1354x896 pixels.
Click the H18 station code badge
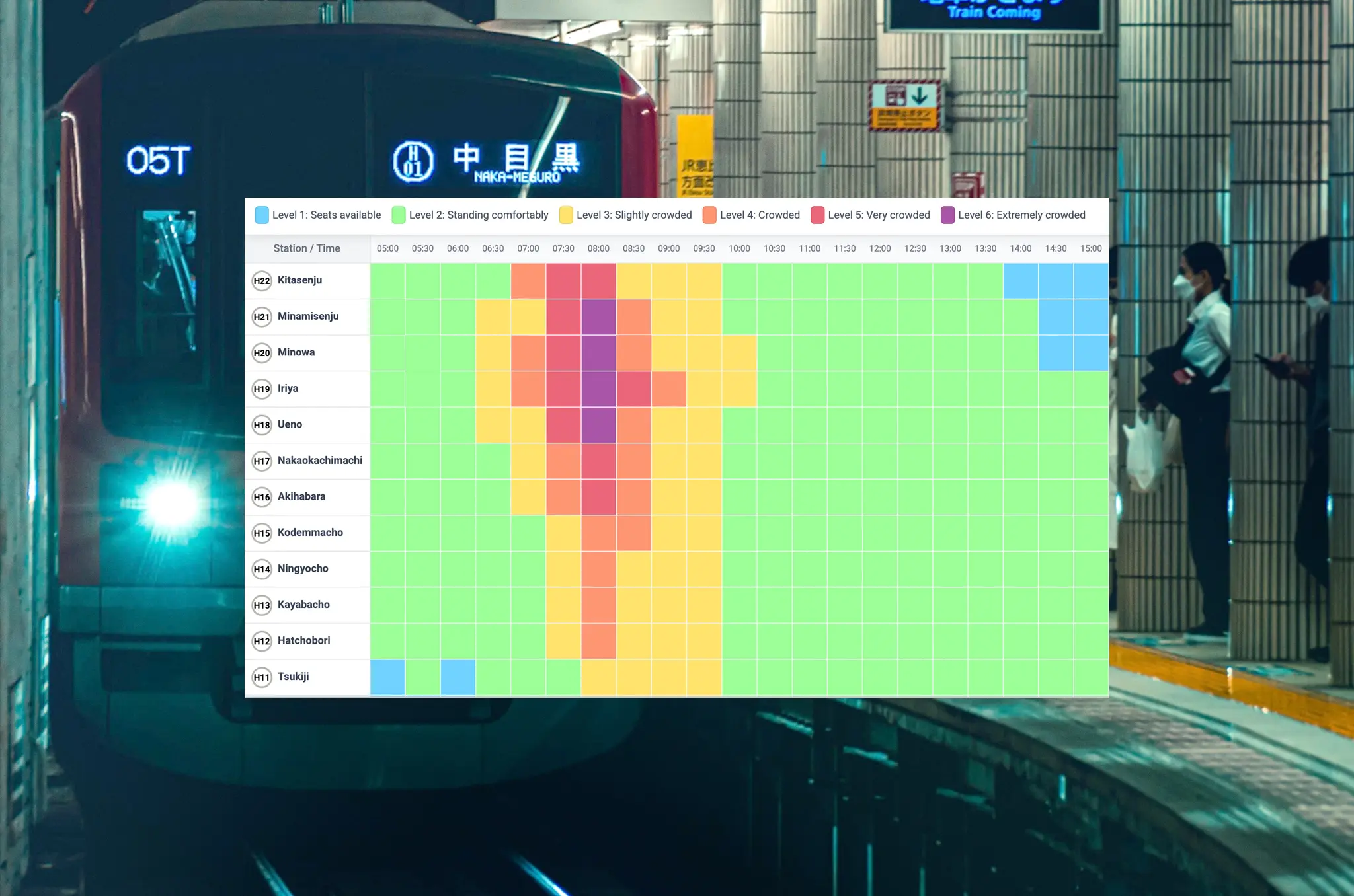click(x=262, y=425)
